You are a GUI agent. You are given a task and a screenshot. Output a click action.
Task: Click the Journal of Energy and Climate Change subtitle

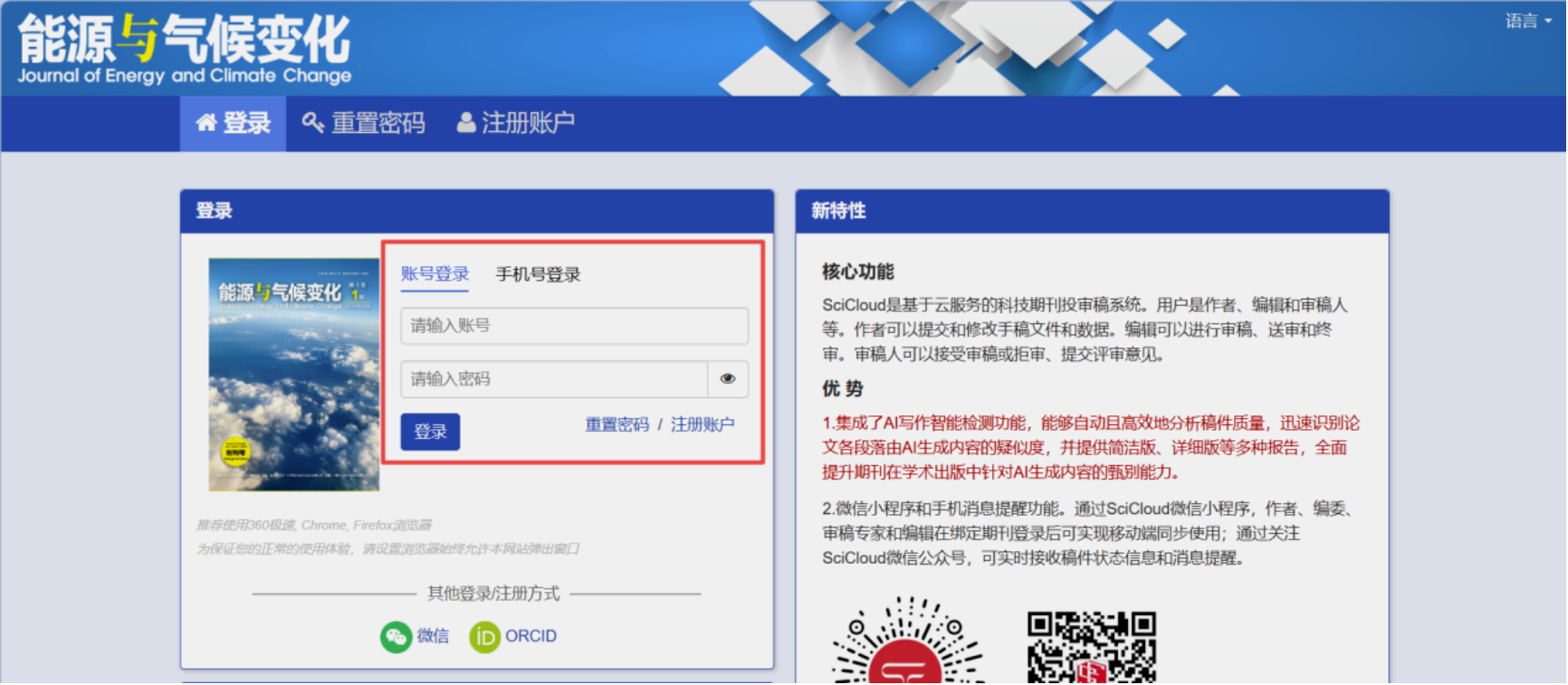pos(185,76)
